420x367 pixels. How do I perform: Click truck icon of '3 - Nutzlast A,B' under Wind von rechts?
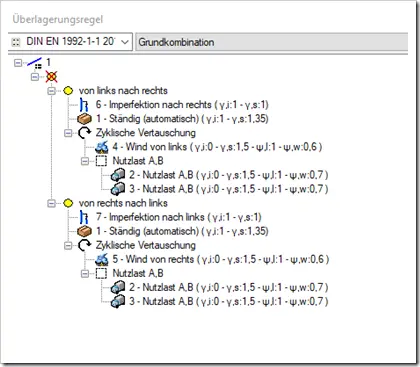pos(118,301)
